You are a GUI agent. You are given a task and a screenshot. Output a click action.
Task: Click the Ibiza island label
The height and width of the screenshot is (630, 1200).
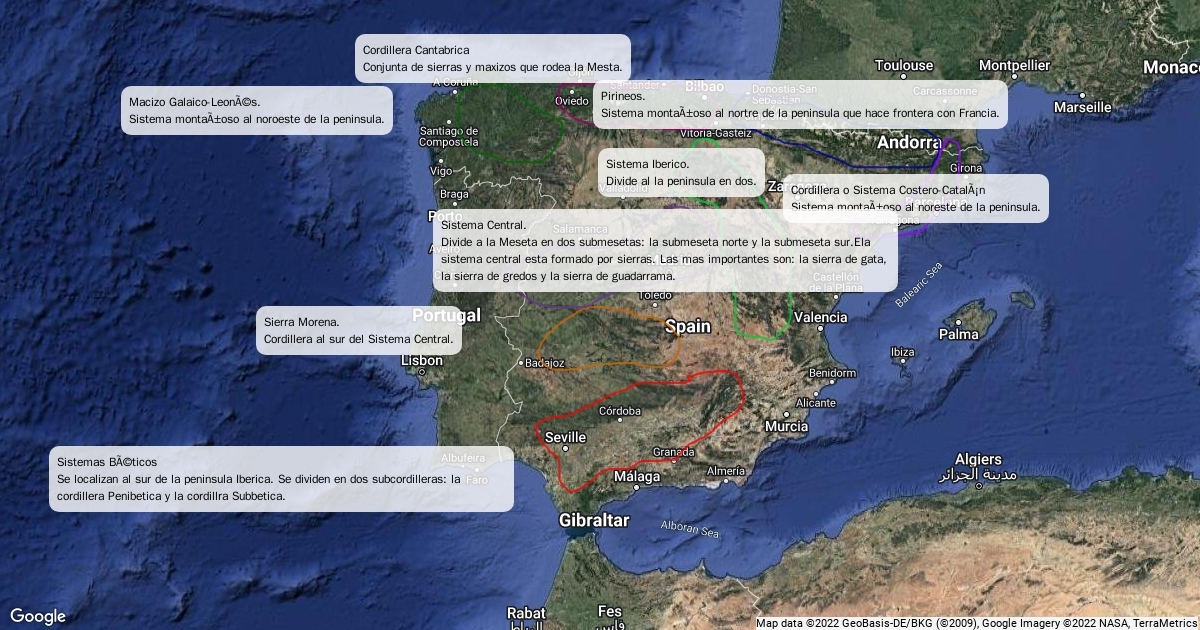pos(902,352)
